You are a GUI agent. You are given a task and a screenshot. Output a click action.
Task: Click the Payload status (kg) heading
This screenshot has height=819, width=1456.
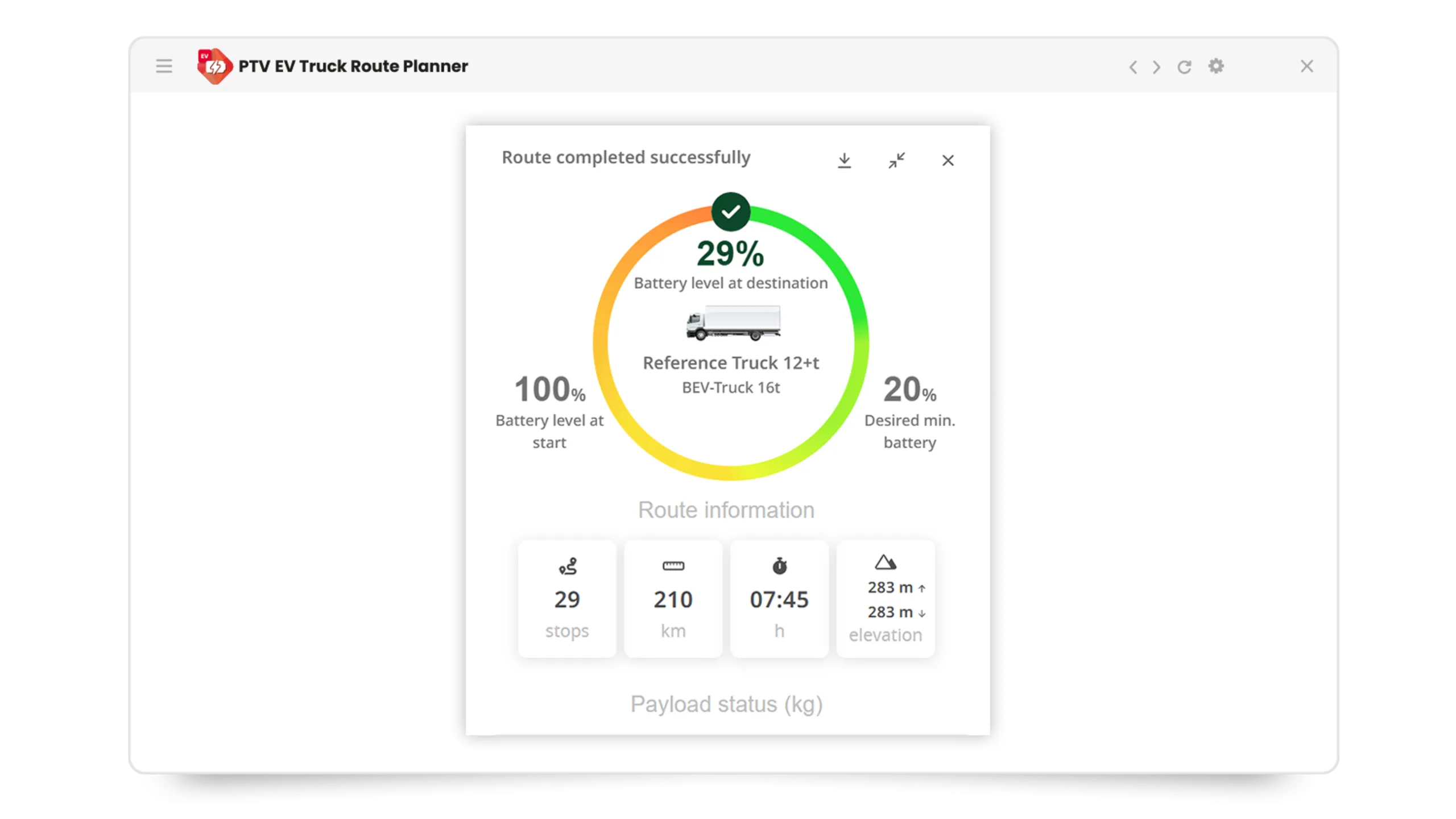point(726,704)
